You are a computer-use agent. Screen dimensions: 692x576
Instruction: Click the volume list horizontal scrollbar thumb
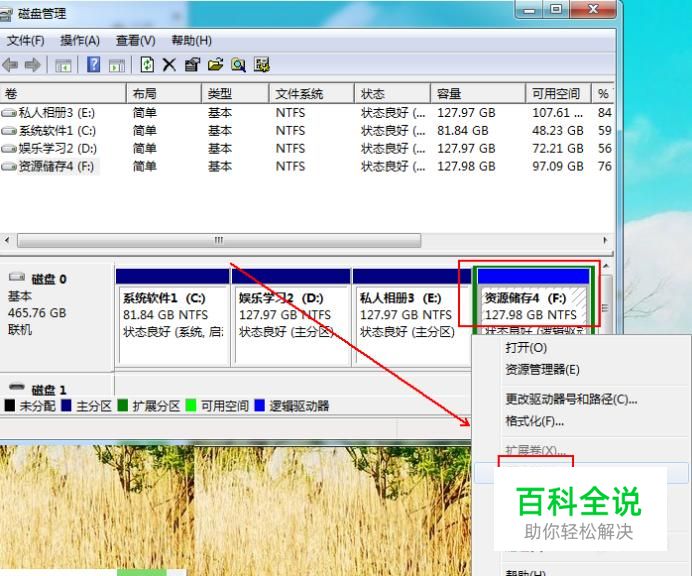(x=219, y=241)
